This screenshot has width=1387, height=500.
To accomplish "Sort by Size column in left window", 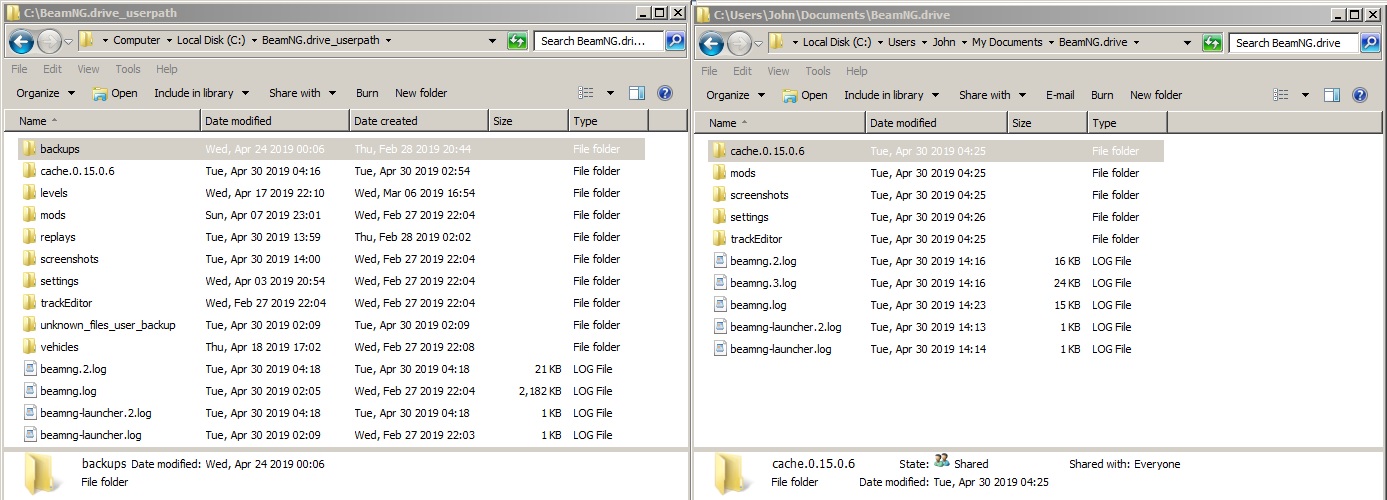I will pyautogui.click(x=529, y=121).
